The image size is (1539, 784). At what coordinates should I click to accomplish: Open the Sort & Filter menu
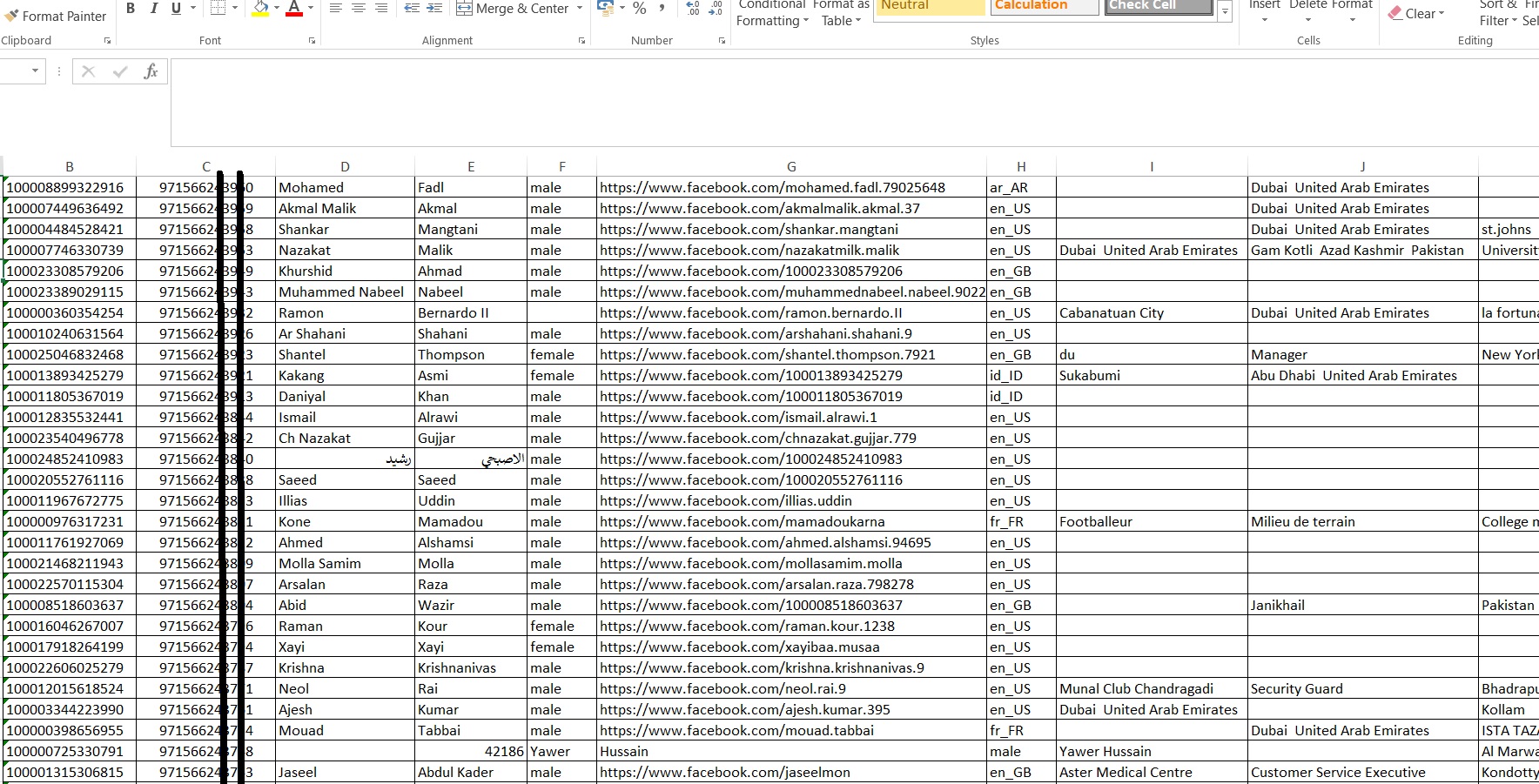pos(1497,13)
